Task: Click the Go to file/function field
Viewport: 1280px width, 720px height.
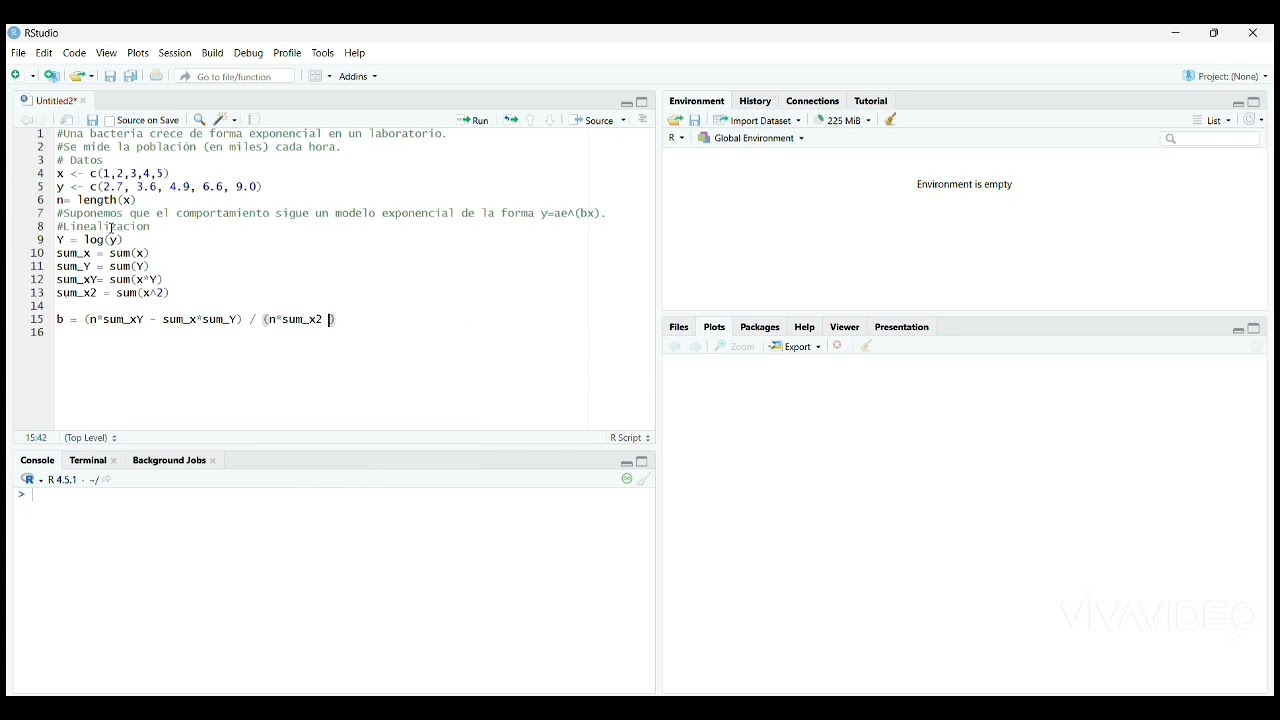Action: click(236, 77)
